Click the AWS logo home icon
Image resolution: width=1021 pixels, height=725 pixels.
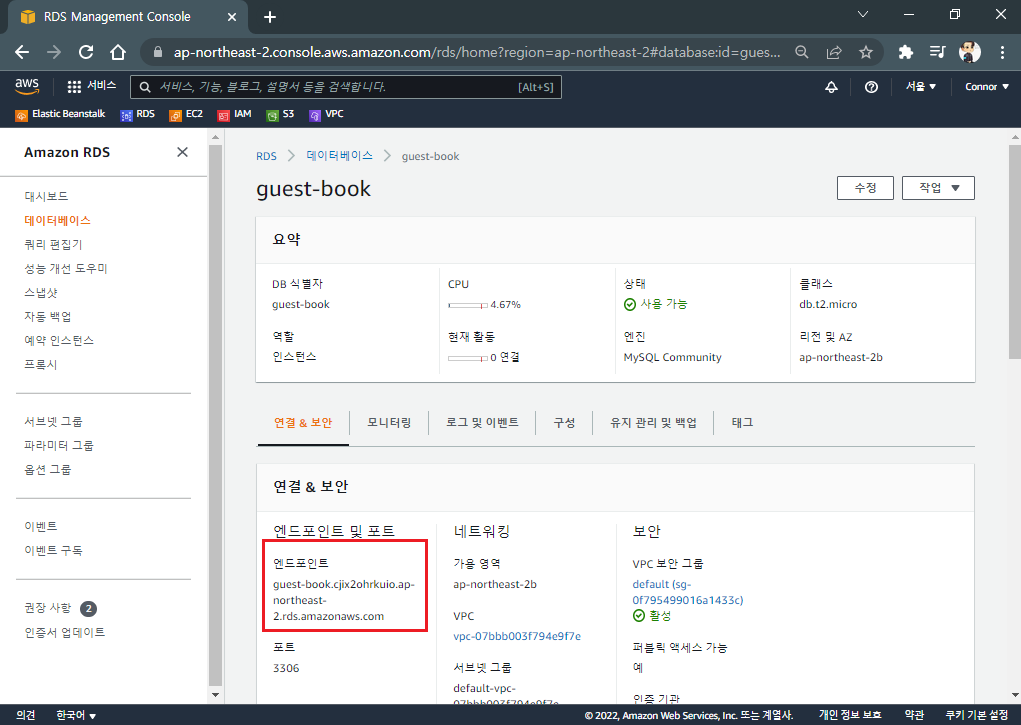(27, 86)
